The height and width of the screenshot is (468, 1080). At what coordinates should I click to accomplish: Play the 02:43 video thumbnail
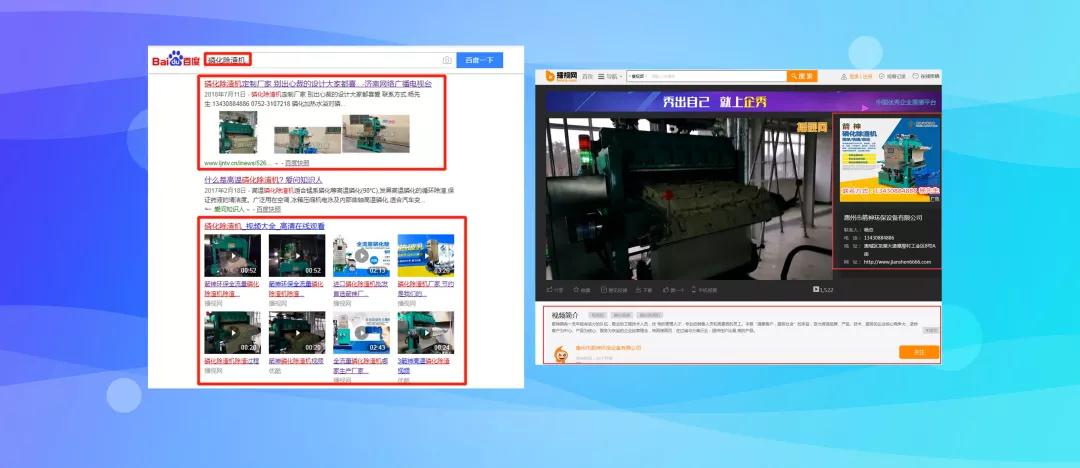click(362, 333)
